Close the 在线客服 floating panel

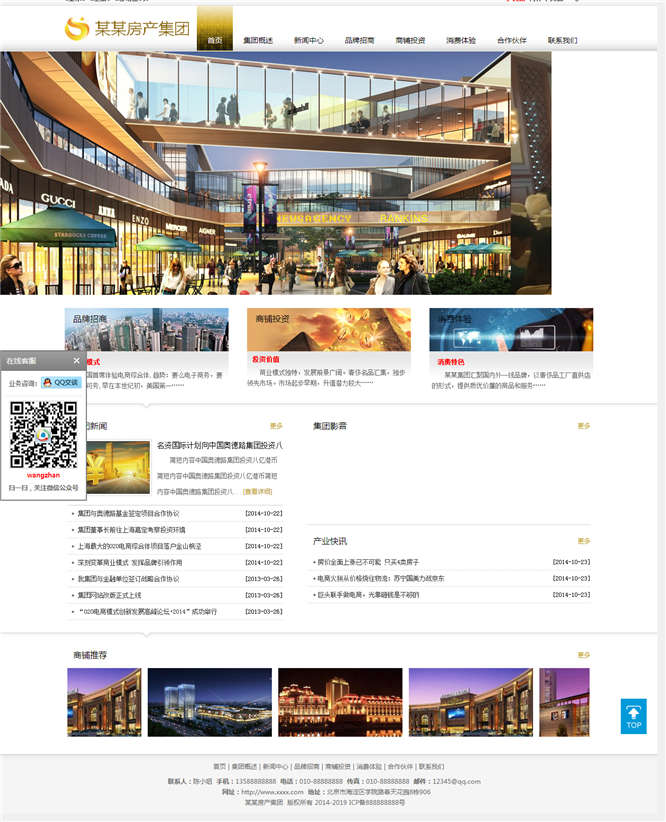[x=77, y=361]
